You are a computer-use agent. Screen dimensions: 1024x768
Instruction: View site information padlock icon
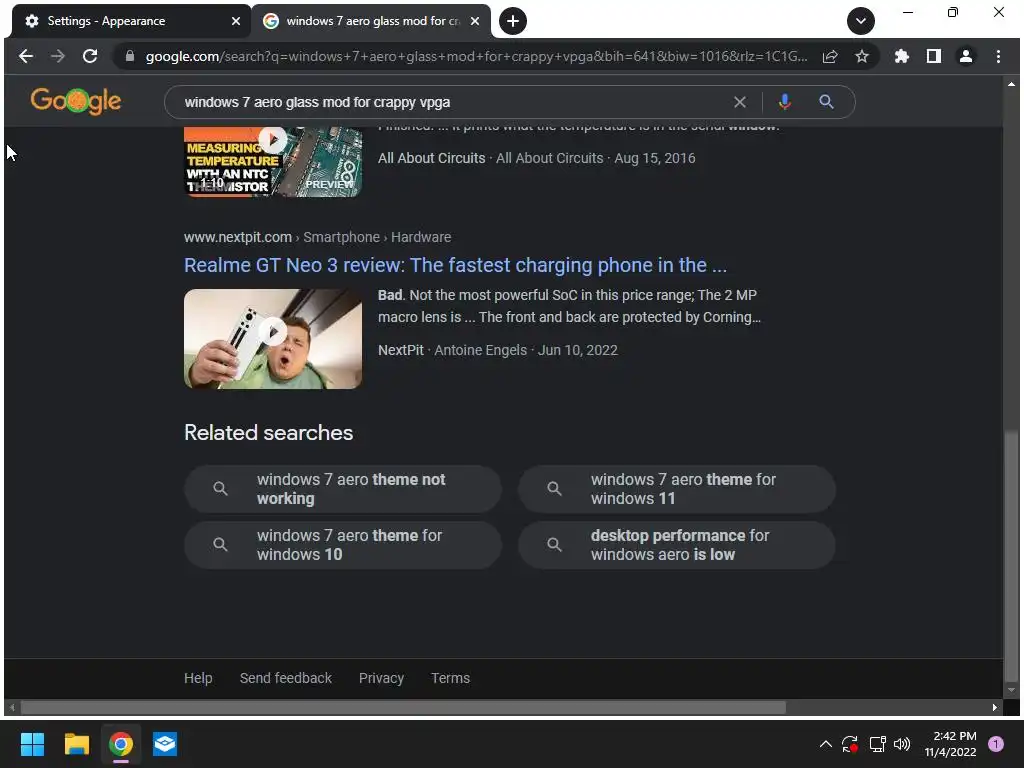130,56
